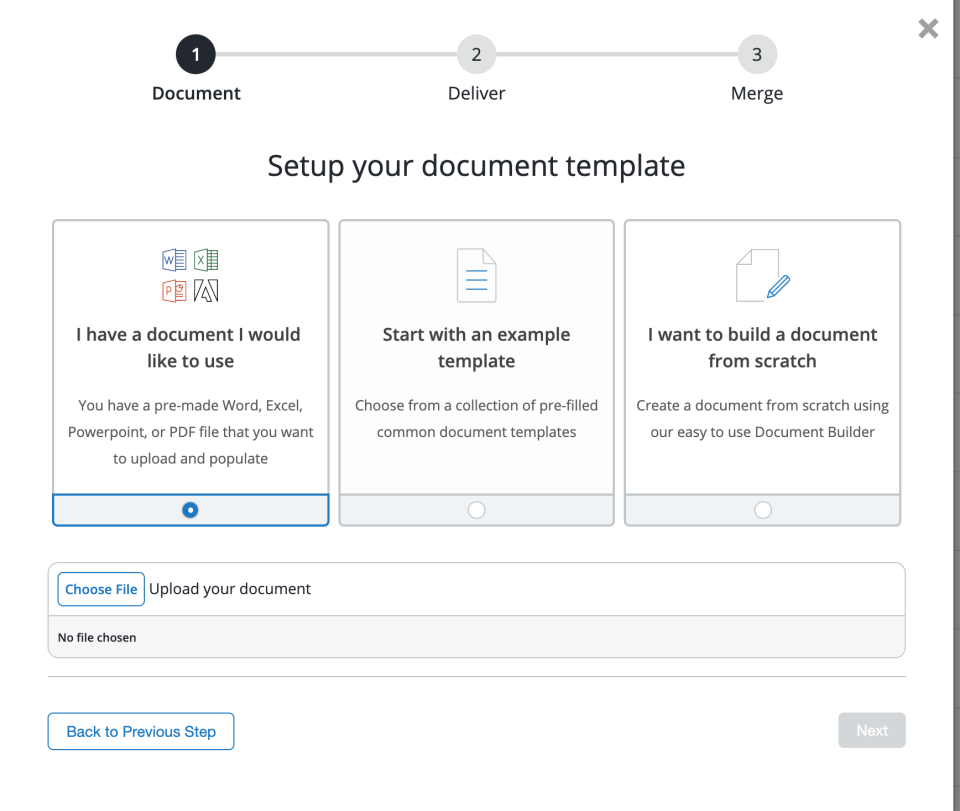Click the Document step label
The width and height of the screenshot is (960, 811).
(196, 93)
